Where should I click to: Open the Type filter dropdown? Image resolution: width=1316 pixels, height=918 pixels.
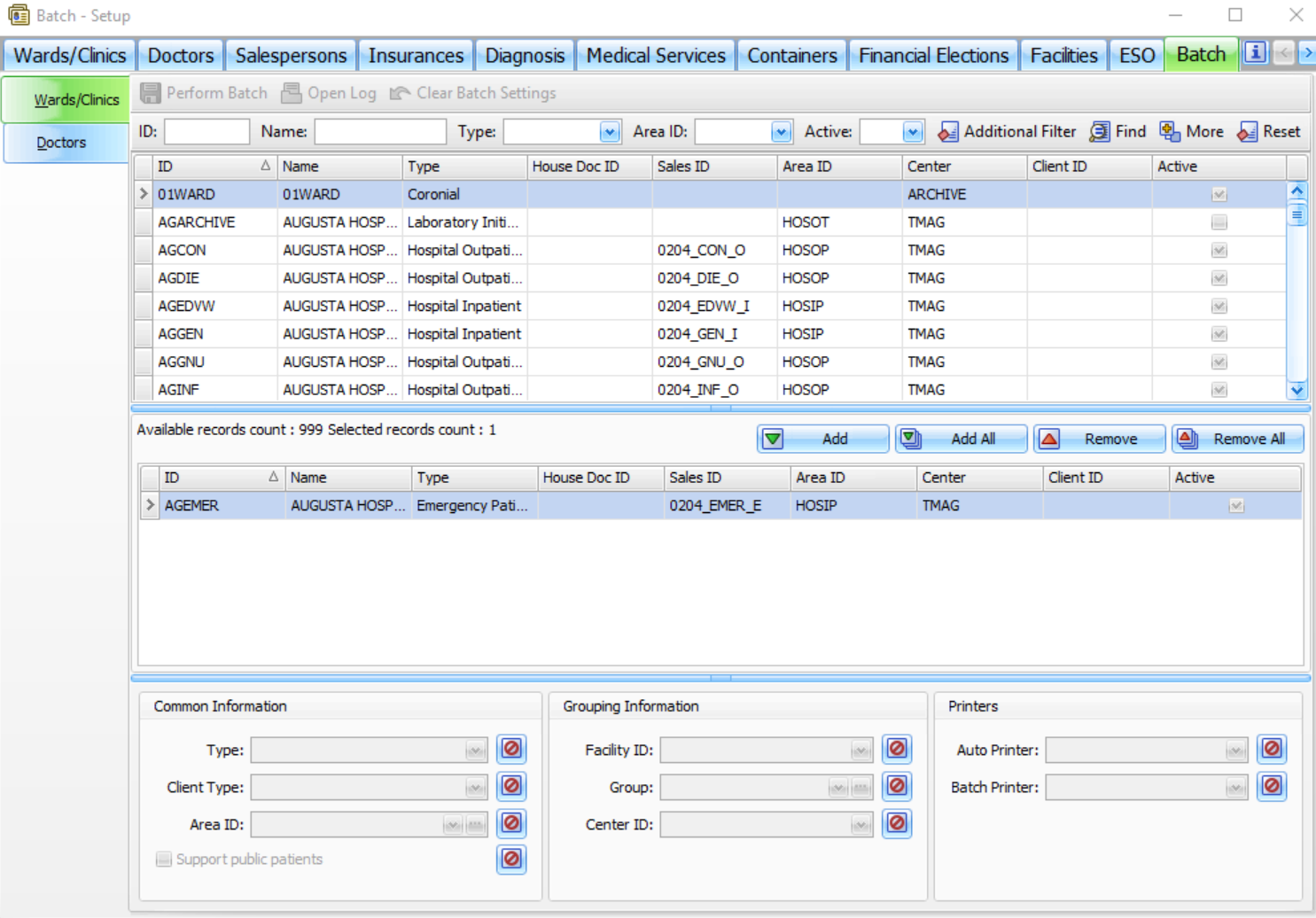click(609, 132)
